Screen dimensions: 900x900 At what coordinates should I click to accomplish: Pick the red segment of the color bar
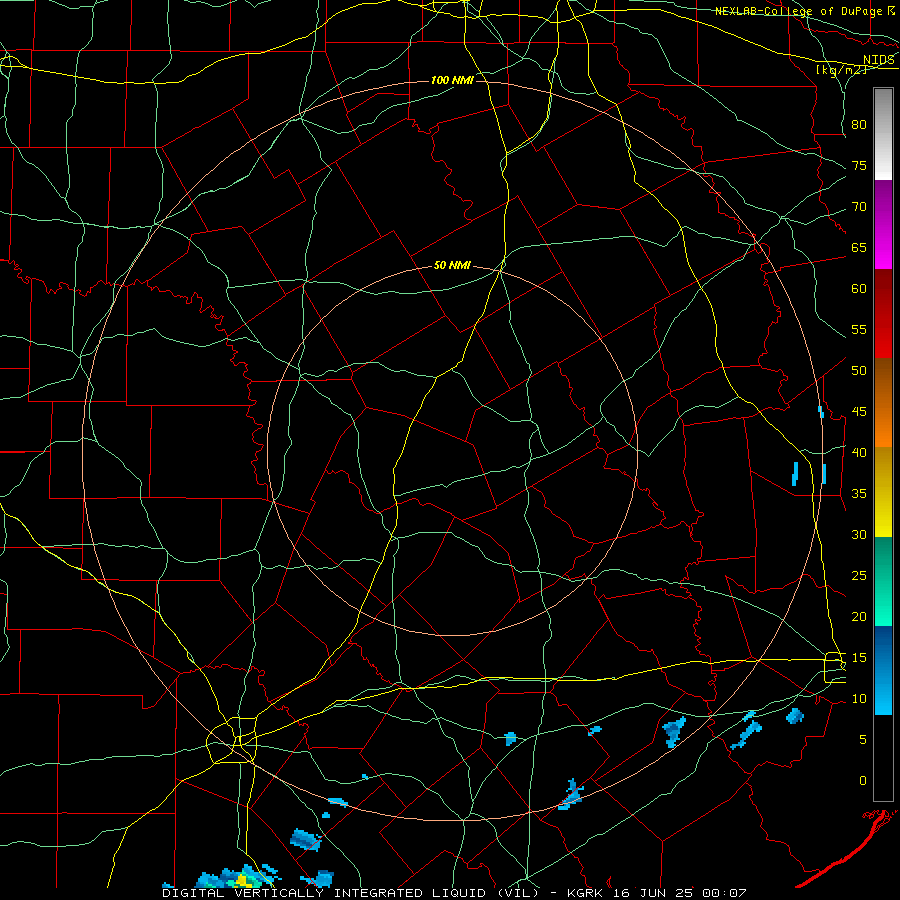[883, 313]
